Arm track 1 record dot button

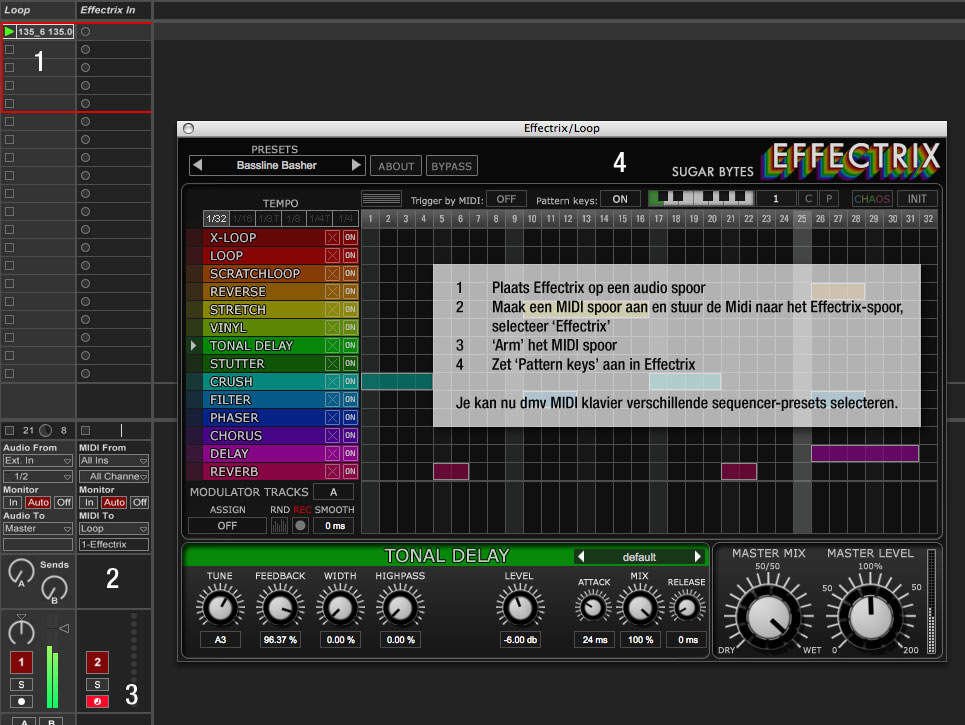tap(22, 702)
